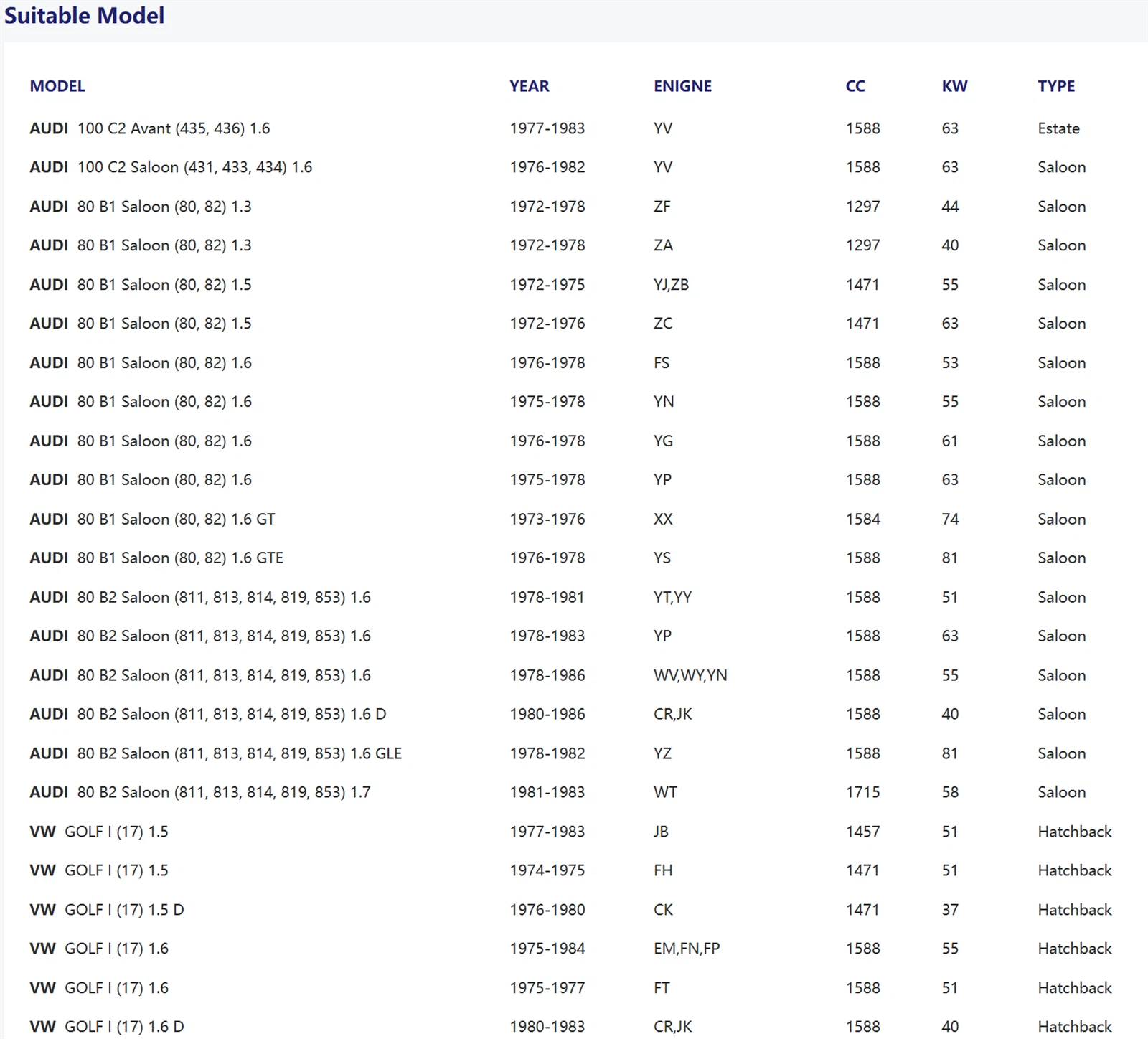Click KW value 44
This screenshot has height=1039, width=1148.
point(950,207)
